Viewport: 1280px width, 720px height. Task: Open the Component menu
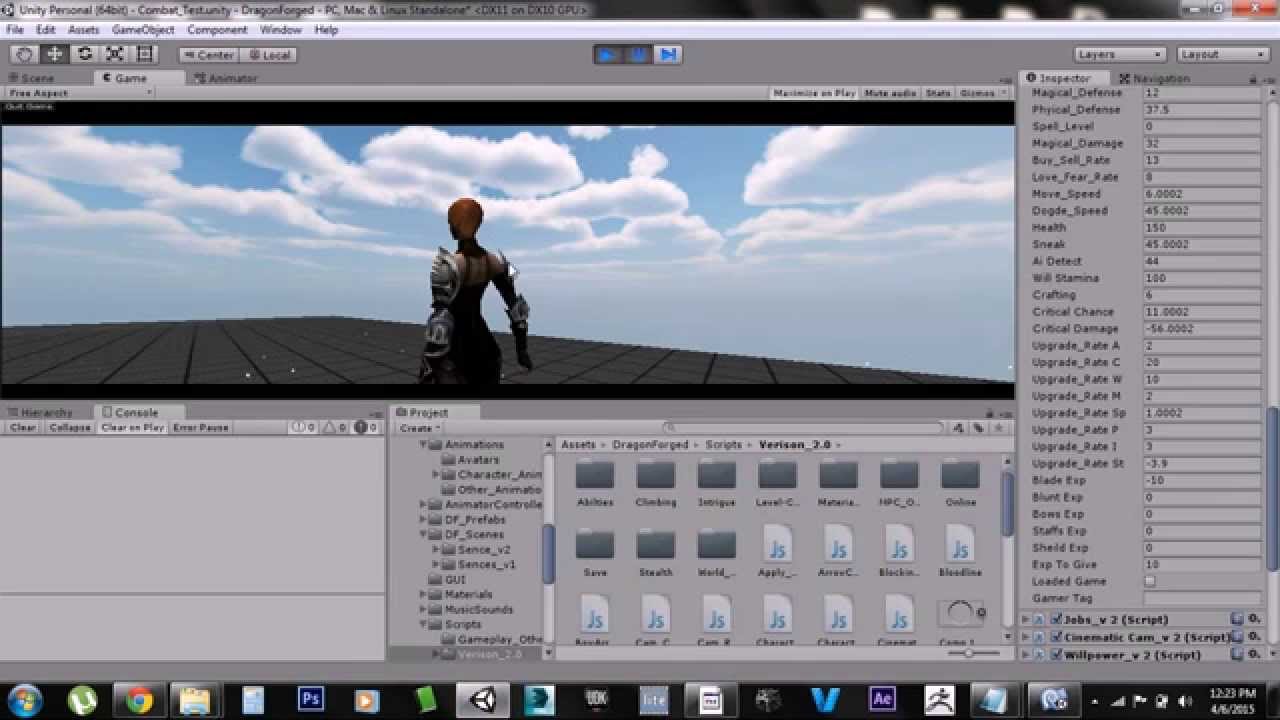coord(217,30)
